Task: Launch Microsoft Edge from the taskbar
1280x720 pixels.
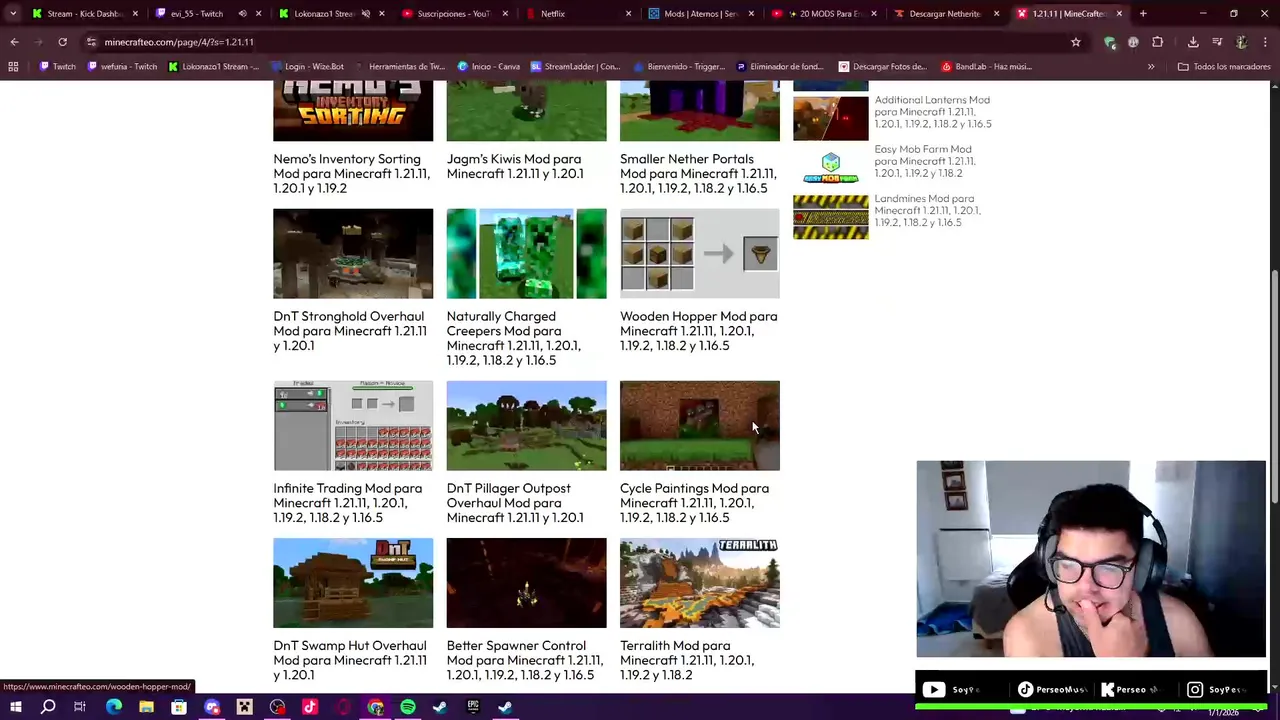Action: click(x=113, y=707)
